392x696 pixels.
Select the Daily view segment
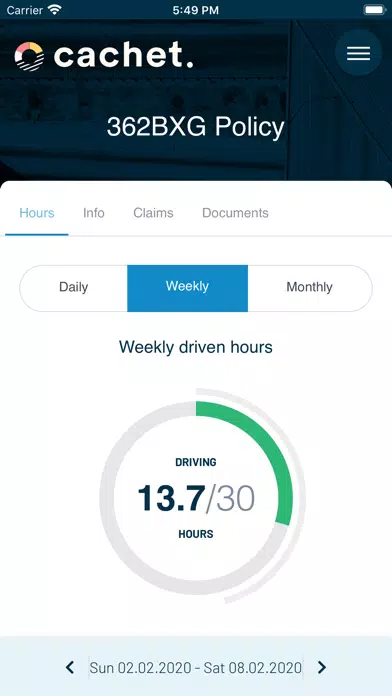[x=74, y=288]
